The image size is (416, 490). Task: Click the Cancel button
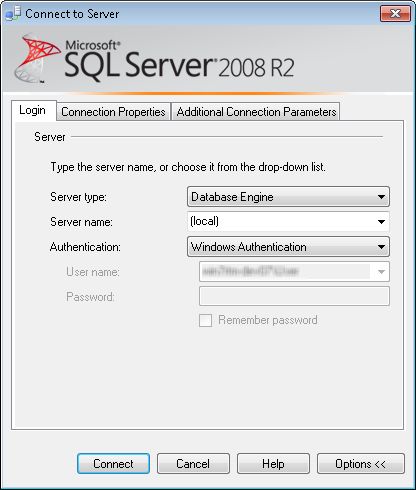[x=193, y=464]
